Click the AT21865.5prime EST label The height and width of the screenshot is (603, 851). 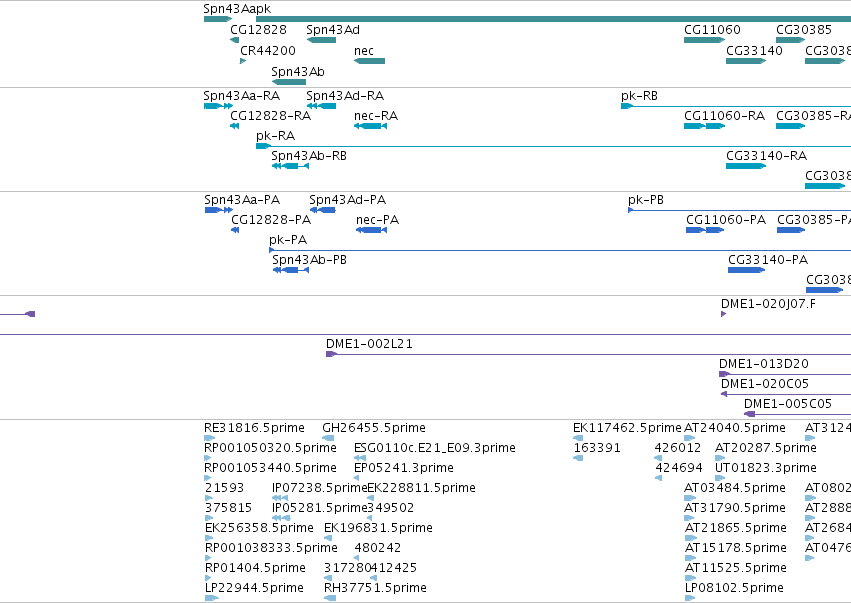[736, 528]
